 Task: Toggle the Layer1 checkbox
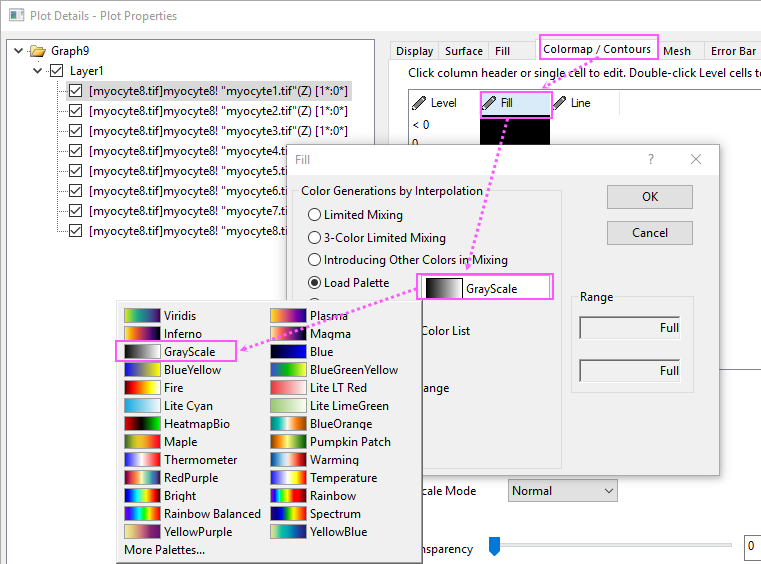[x=57, y=71]
